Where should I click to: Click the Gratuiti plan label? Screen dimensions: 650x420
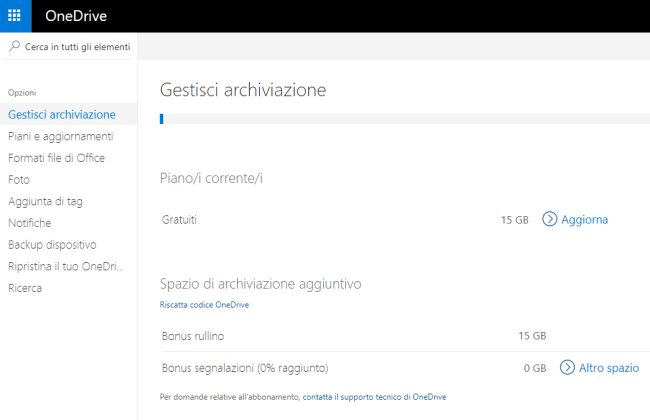pyautogui.click(x=179, y=219)
